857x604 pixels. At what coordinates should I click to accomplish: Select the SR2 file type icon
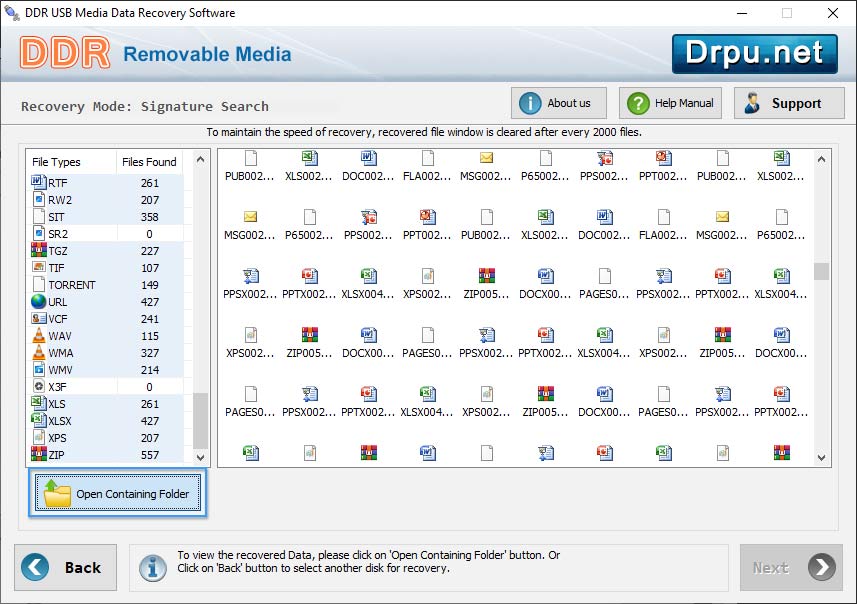pos(39,233)
